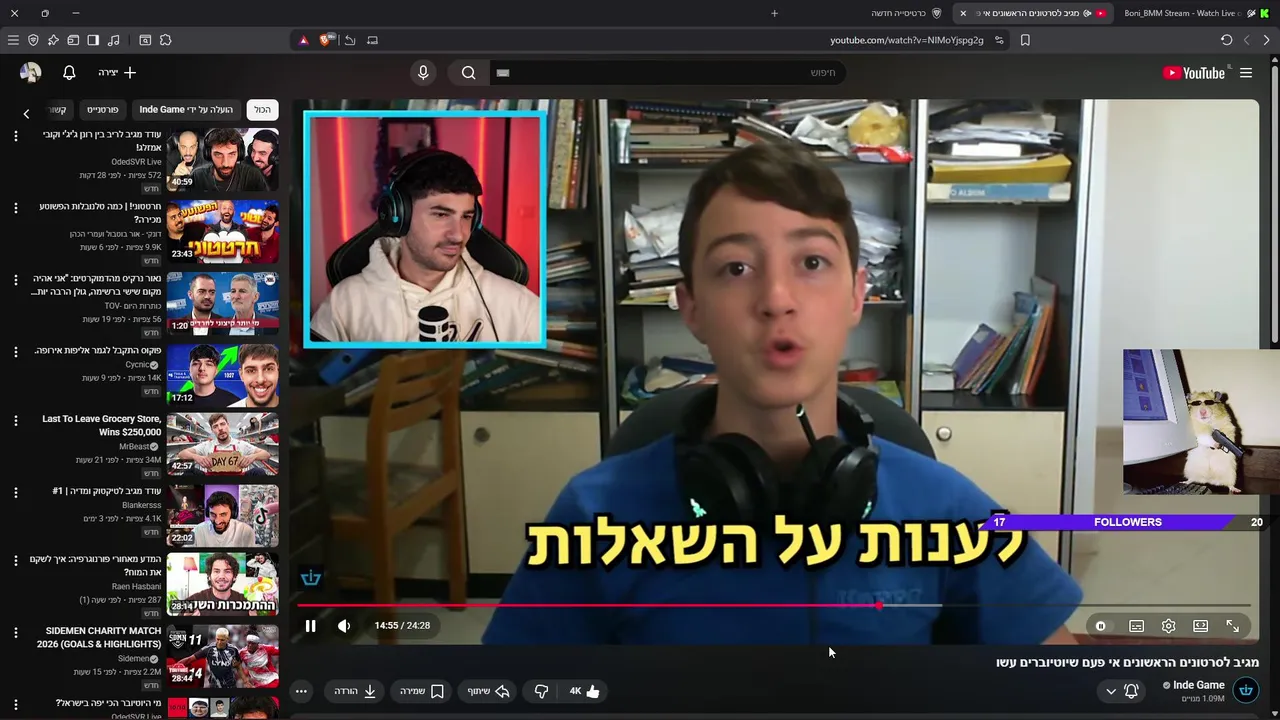Expand the notification bell dropdown for Inde Game

1121,691
